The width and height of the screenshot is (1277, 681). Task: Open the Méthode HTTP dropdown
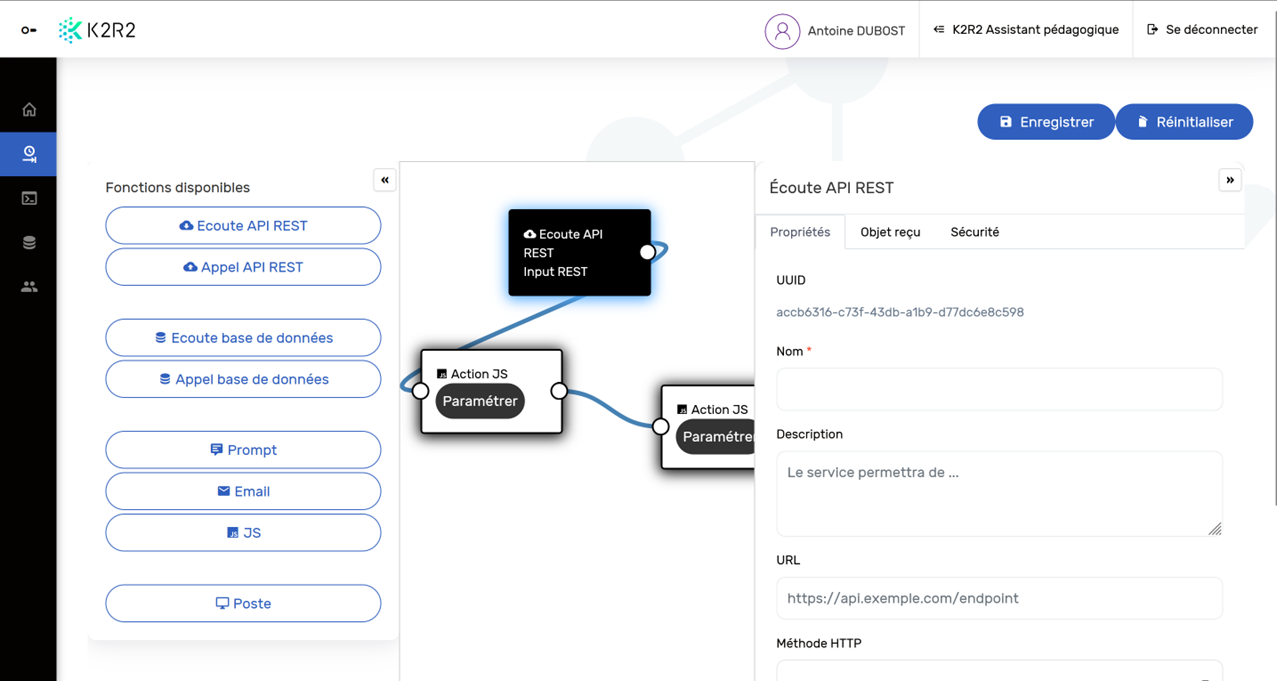(x=998, y=671)
